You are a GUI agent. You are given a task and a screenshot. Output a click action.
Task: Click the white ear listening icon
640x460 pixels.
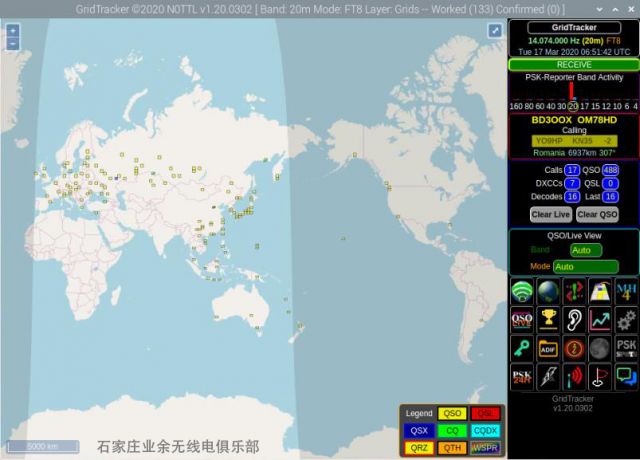[x=574, y=320]
